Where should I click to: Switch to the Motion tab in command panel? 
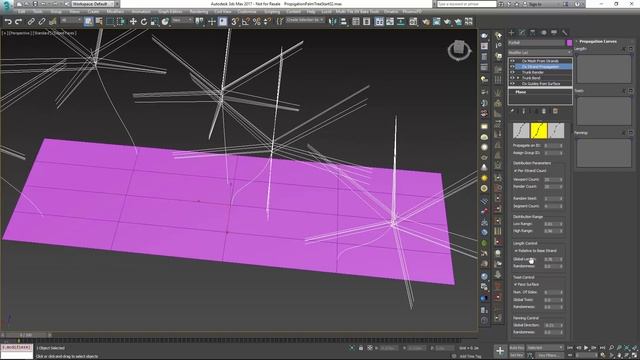(543, 32)
